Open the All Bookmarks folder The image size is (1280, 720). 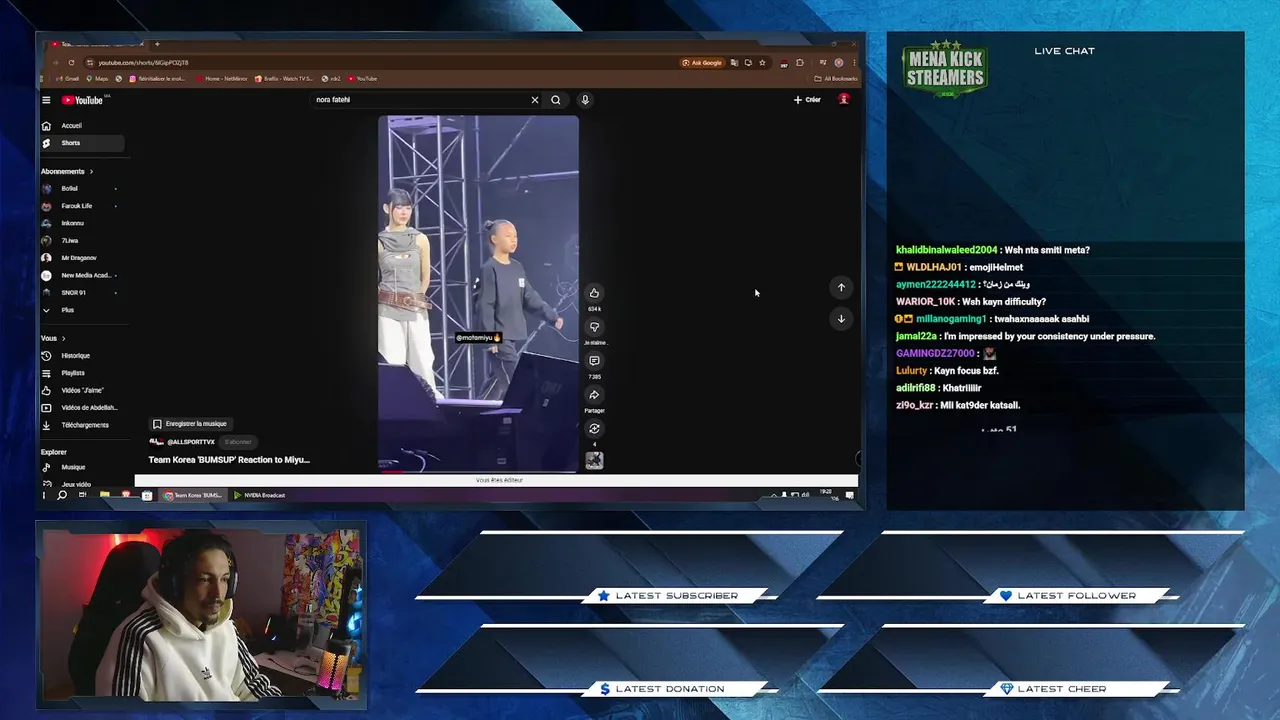836,78
